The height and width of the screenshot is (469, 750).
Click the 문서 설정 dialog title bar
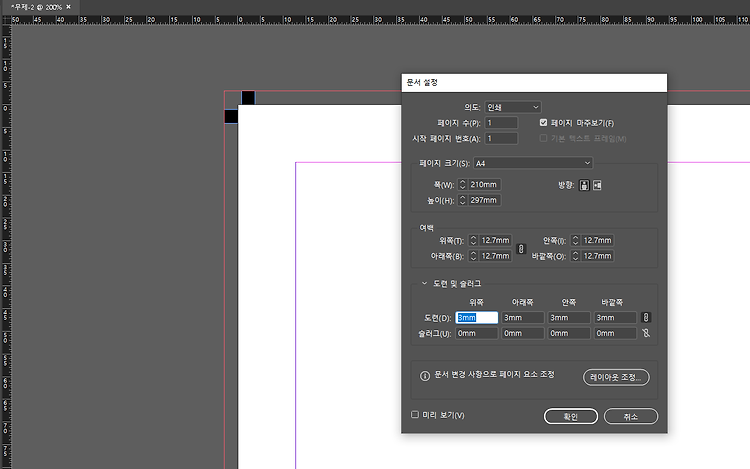(x=534, y=83)
